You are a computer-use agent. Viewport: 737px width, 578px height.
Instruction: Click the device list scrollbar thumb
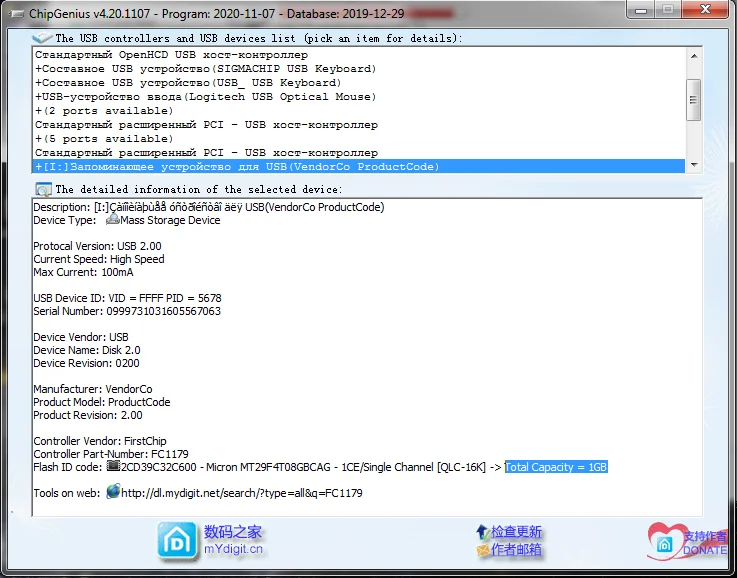tap(694, 100)
